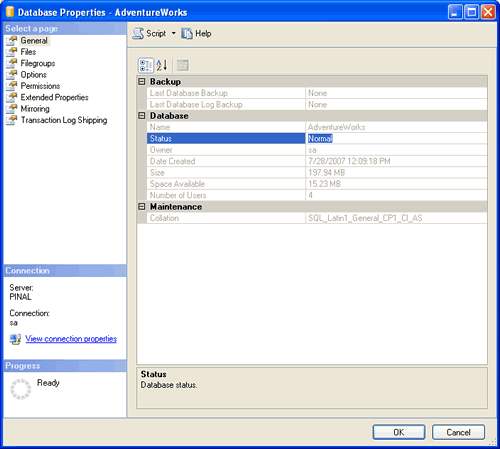Click the Help button label

click(x=203, y=34)
